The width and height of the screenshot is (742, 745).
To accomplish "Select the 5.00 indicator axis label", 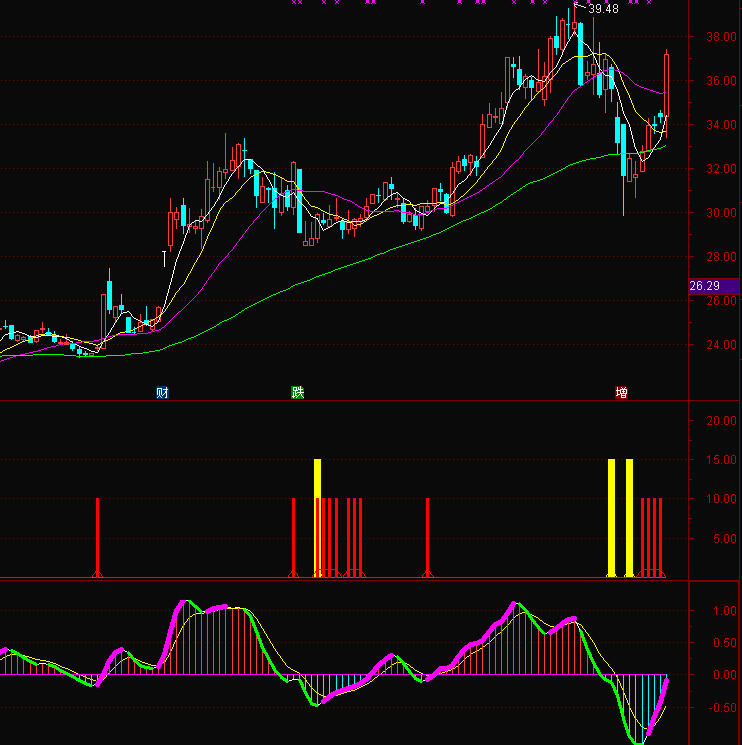I will click(x=724, y=539).
